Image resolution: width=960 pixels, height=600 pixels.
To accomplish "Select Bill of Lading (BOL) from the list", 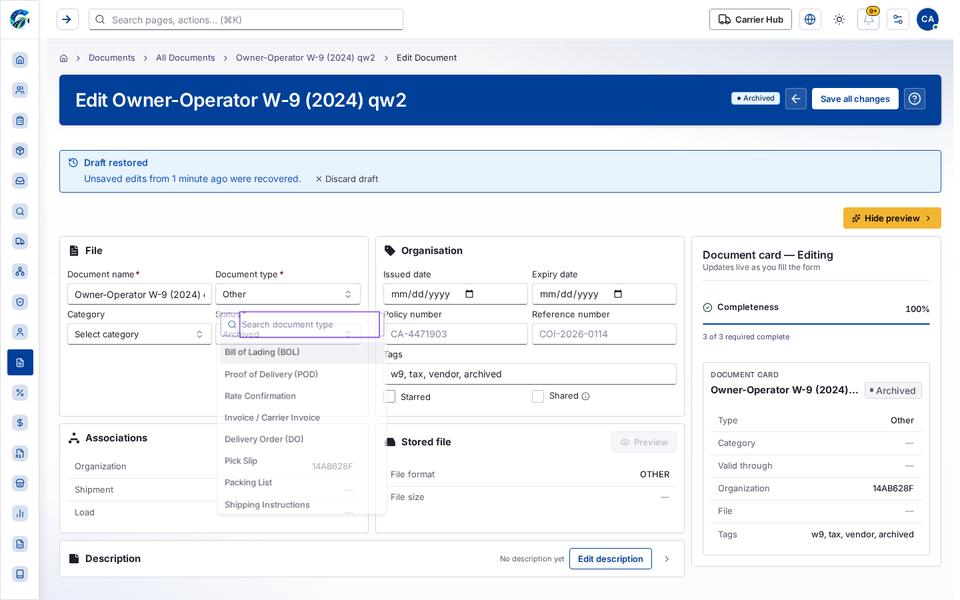I will pos(302,352).
